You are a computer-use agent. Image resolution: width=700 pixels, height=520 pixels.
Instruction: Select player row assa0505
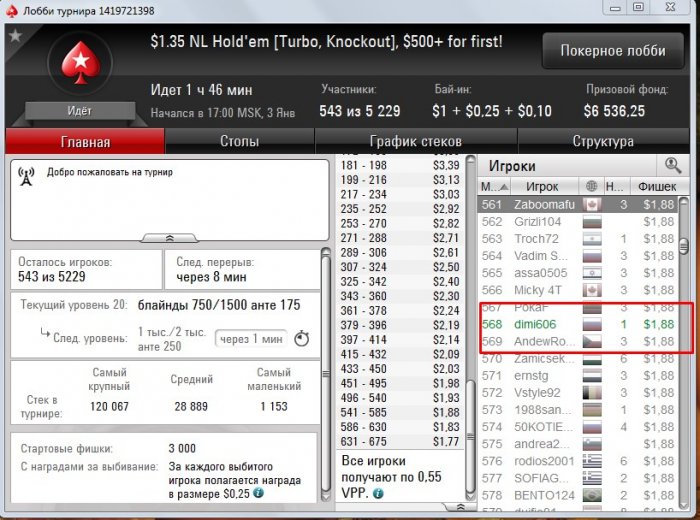pyautogui.click(x=578, y=273)
